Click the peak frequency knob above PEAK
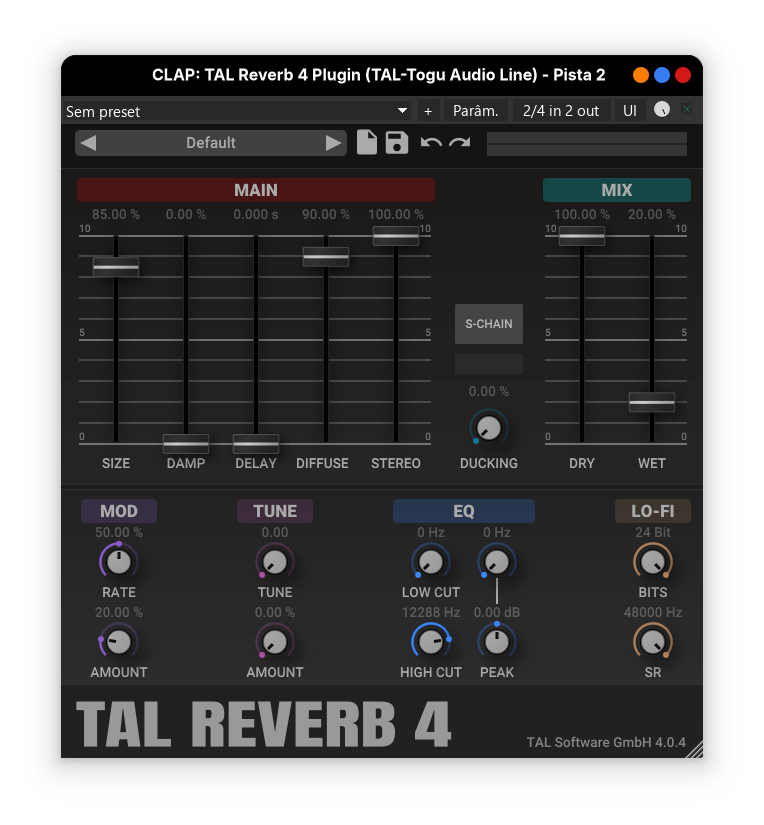 (497, 562)
